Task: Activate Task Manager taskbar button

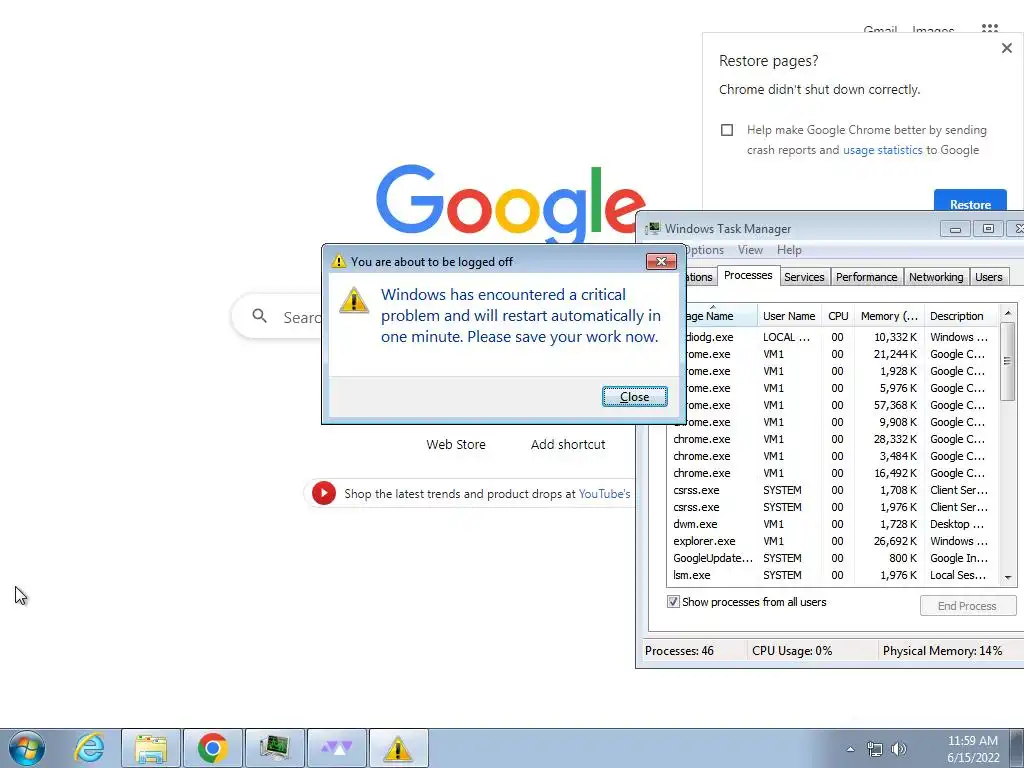Action: click(x=274, y=748)
